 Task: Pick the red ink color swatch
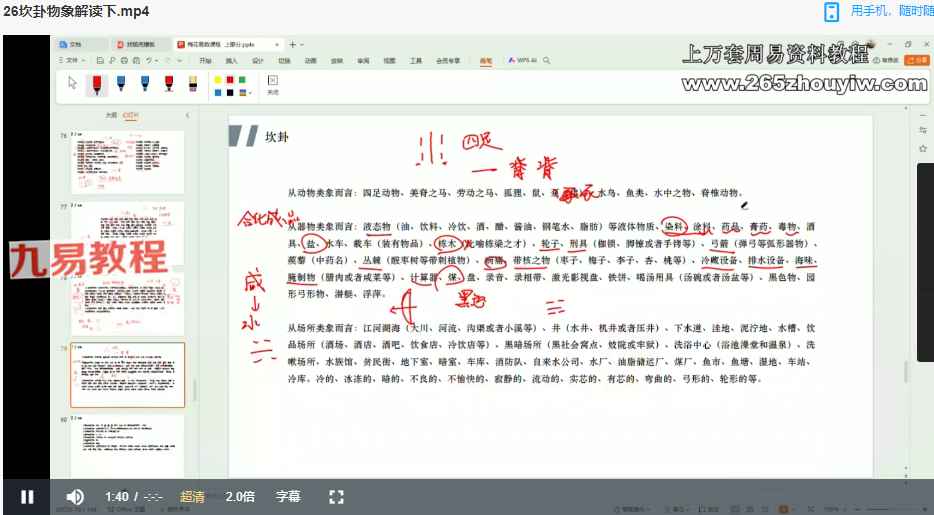(230, 79)
